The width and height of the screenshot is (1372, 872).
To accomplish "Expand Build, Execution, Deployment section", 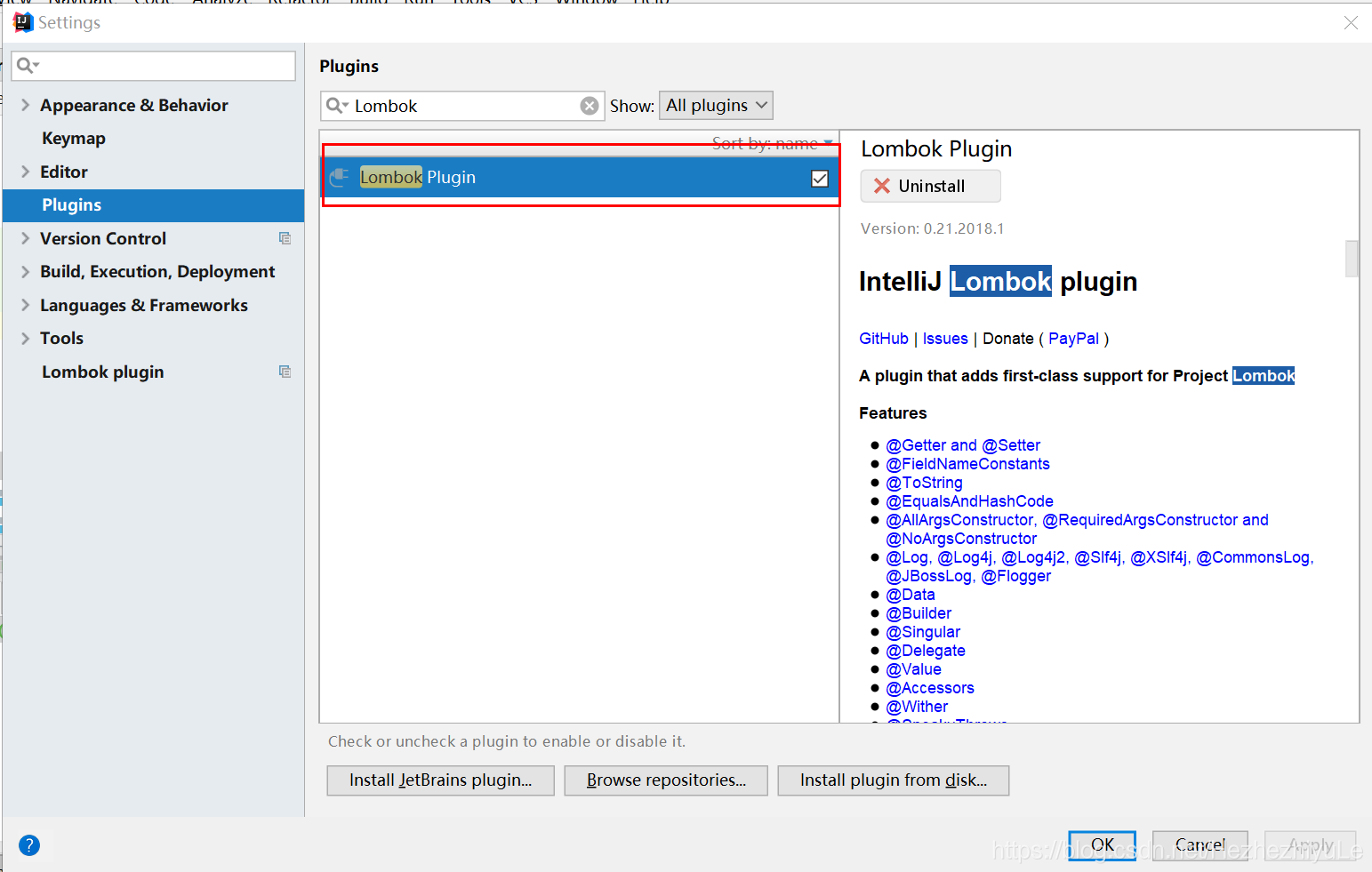I will tap(25, 272).
